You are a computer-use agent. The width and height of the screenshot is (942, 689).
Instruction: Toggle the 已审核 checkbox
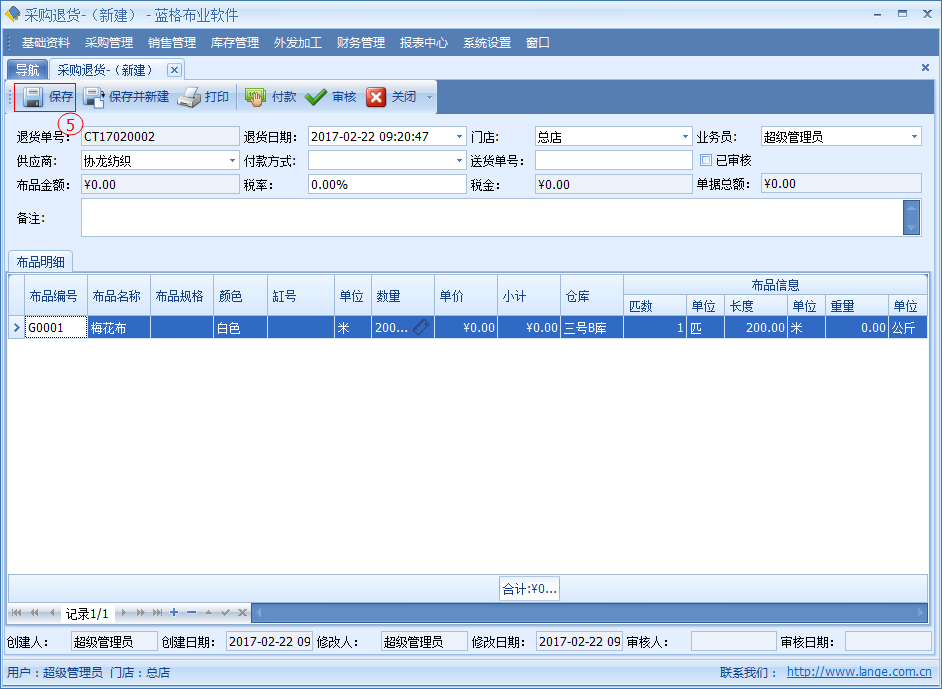706,160
